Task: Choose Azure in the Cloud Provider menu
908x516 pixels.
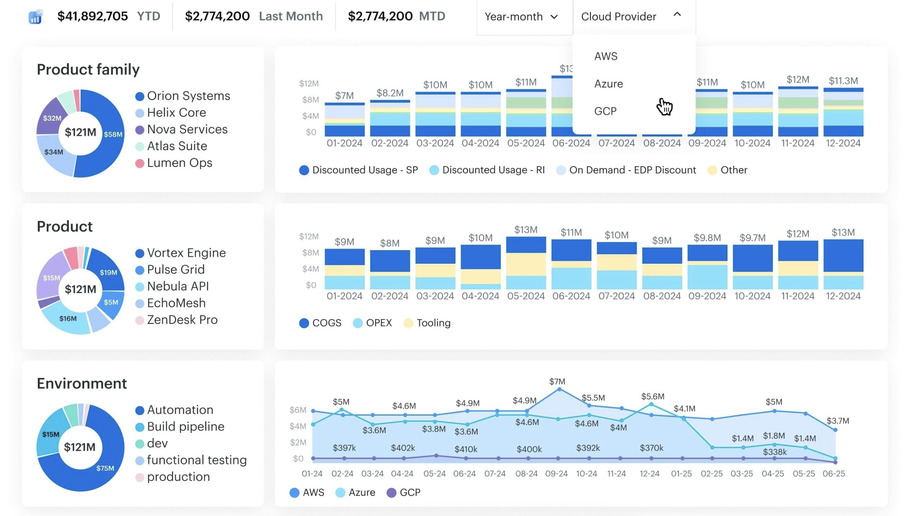Action: [x=608, y=84]
